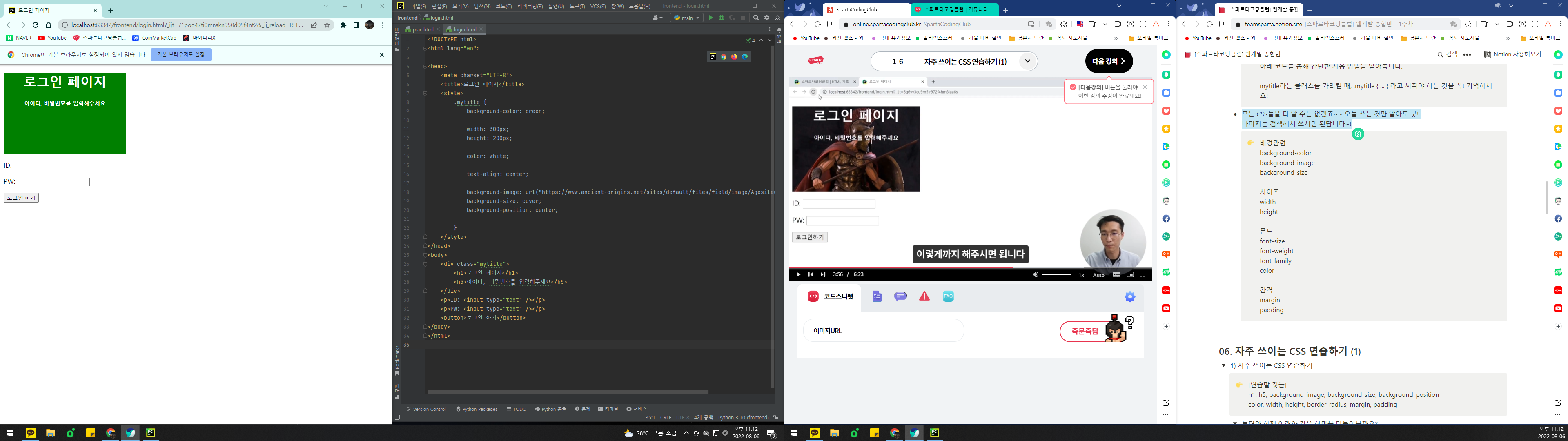Image resolution: width=1568 pixels, height=441 pixels.
Task: Open the purple chat bubble icon below video
Action: tap(900, 296)
